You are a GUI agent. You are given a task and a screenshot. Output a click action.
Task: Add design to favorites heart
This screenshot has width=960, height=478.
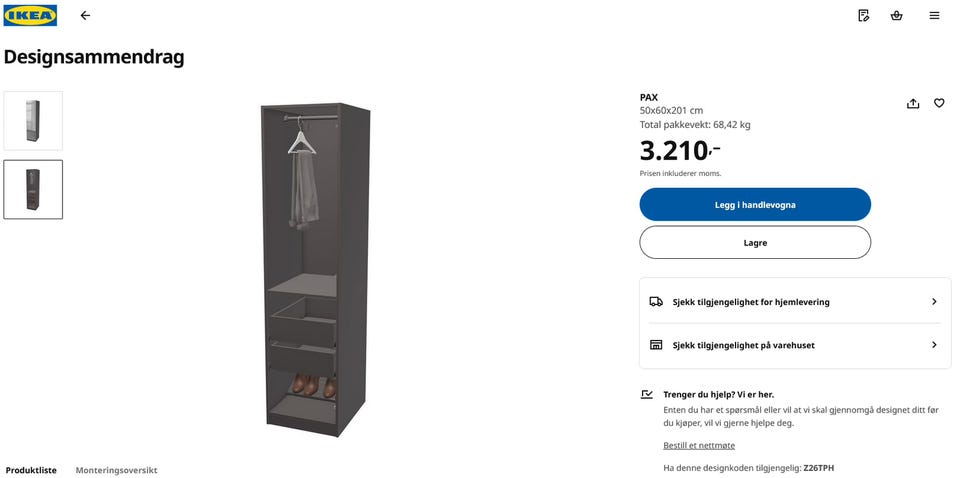coord(939,103)
